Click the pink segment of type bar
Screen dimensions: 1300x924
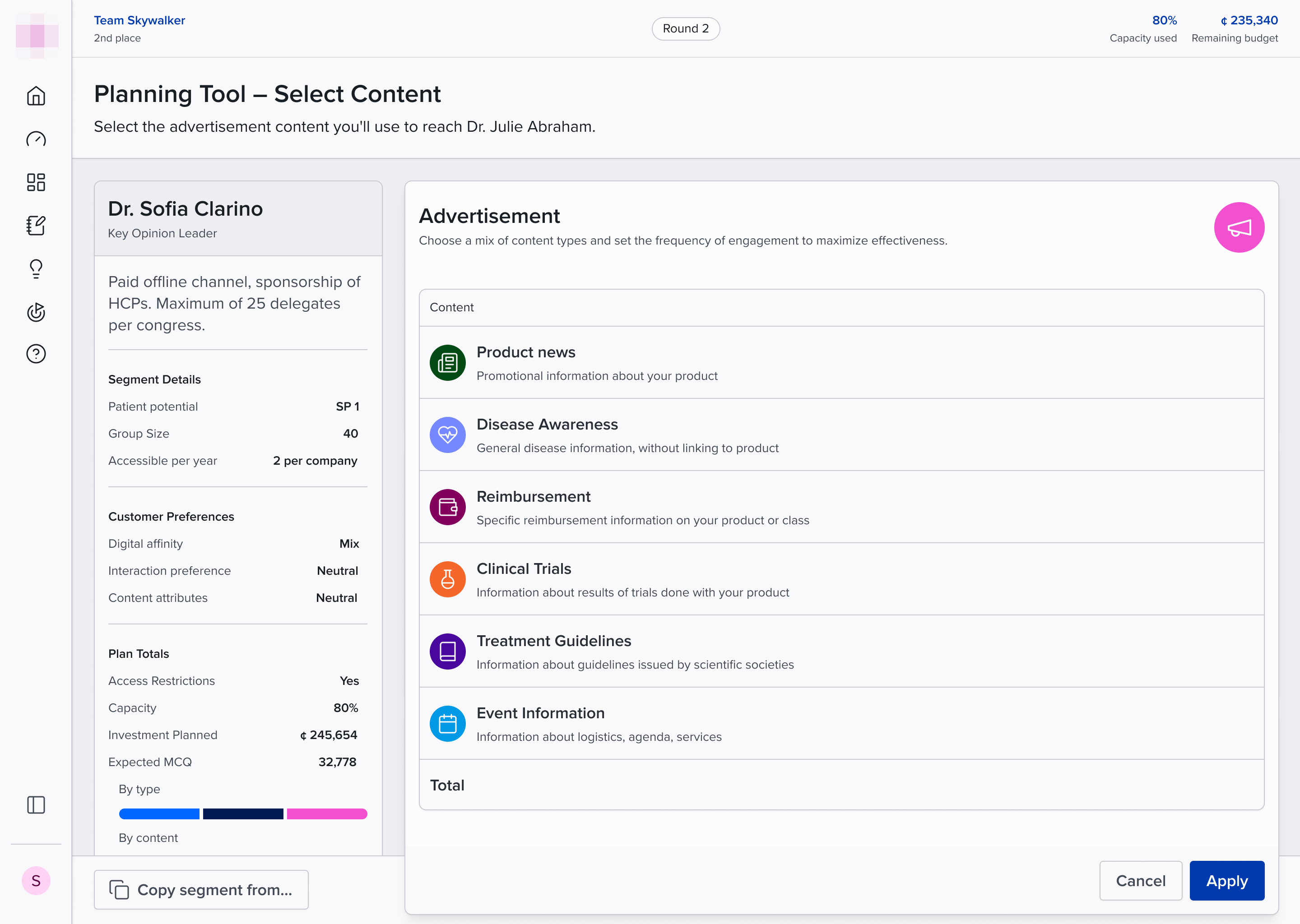(x=327, y=813)
